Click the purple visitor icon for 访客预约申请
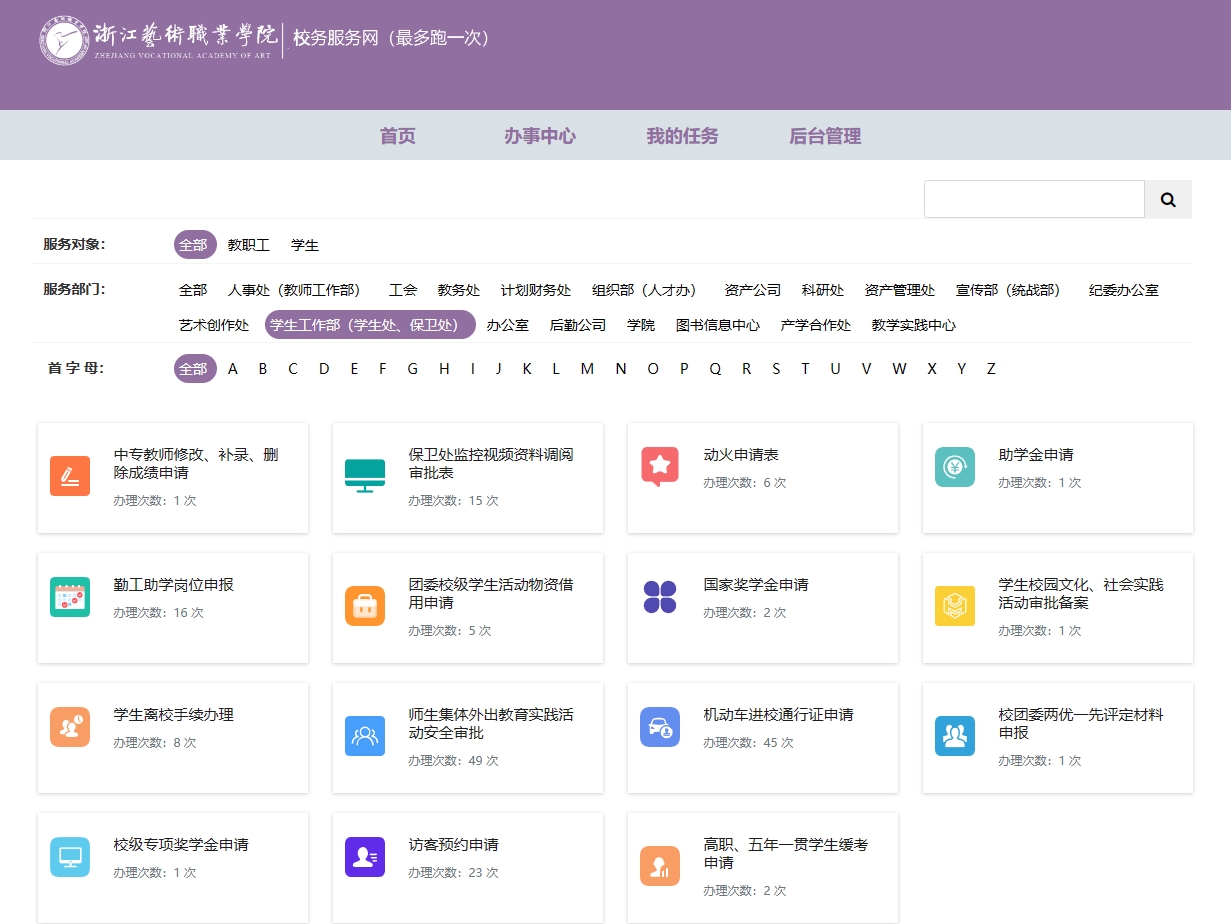Image resolution: width=1231 pixels, height=924 pixels. (364, 857)
